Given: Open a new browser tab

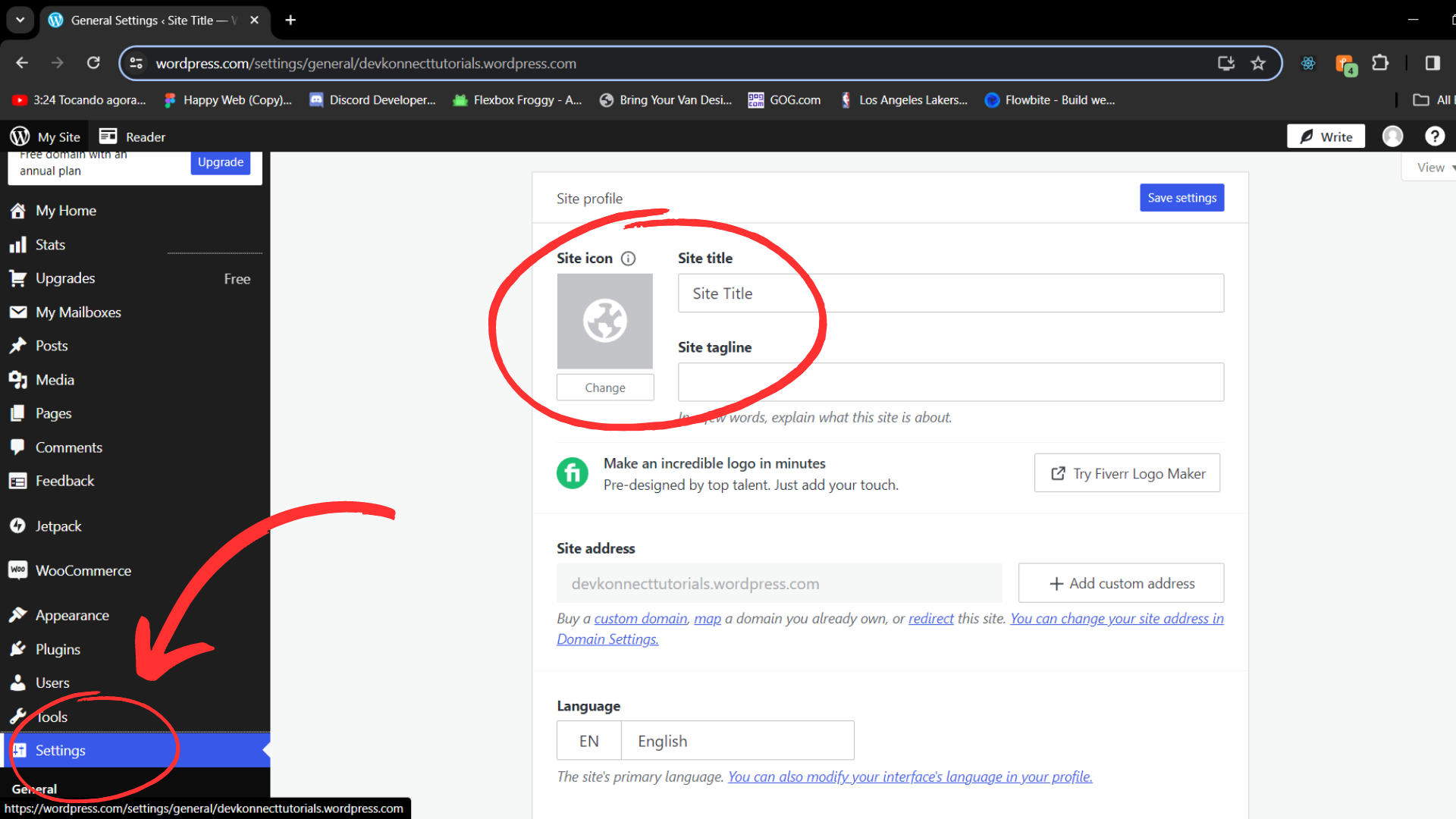Looking at the screenshot, I should (290, 20).
